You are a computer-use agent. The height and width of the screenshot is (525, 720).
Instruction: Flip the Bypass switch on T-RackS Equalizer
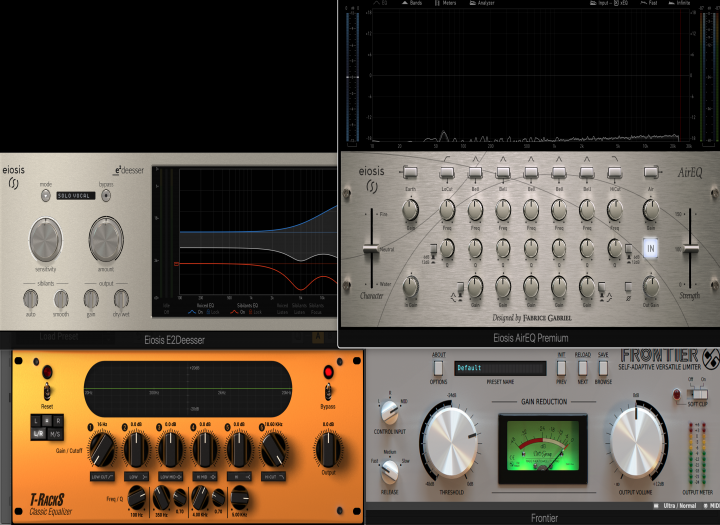pos(328,391)
